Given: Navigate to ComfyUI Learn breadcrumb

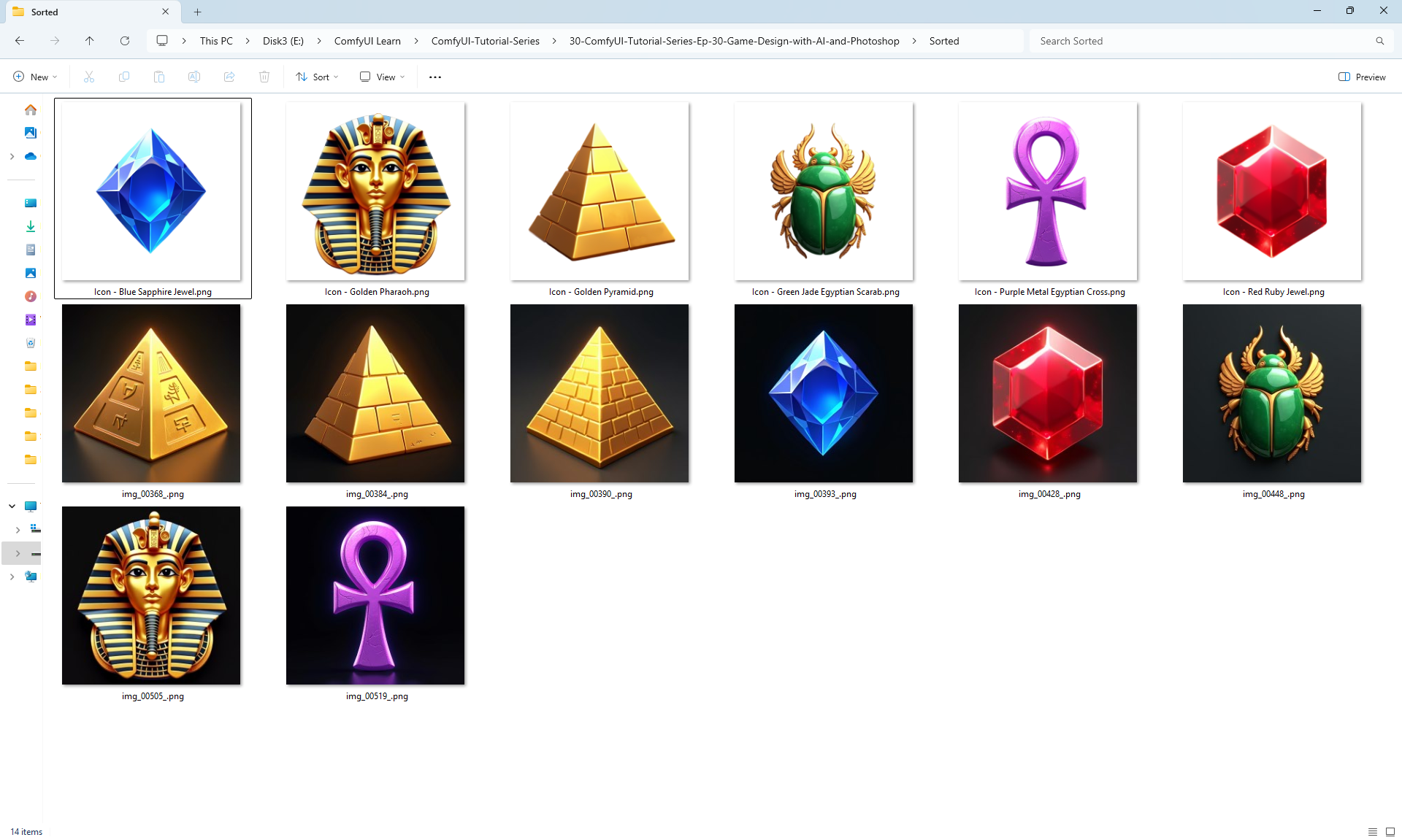Looking at the screenshot, I should [367, 41].
